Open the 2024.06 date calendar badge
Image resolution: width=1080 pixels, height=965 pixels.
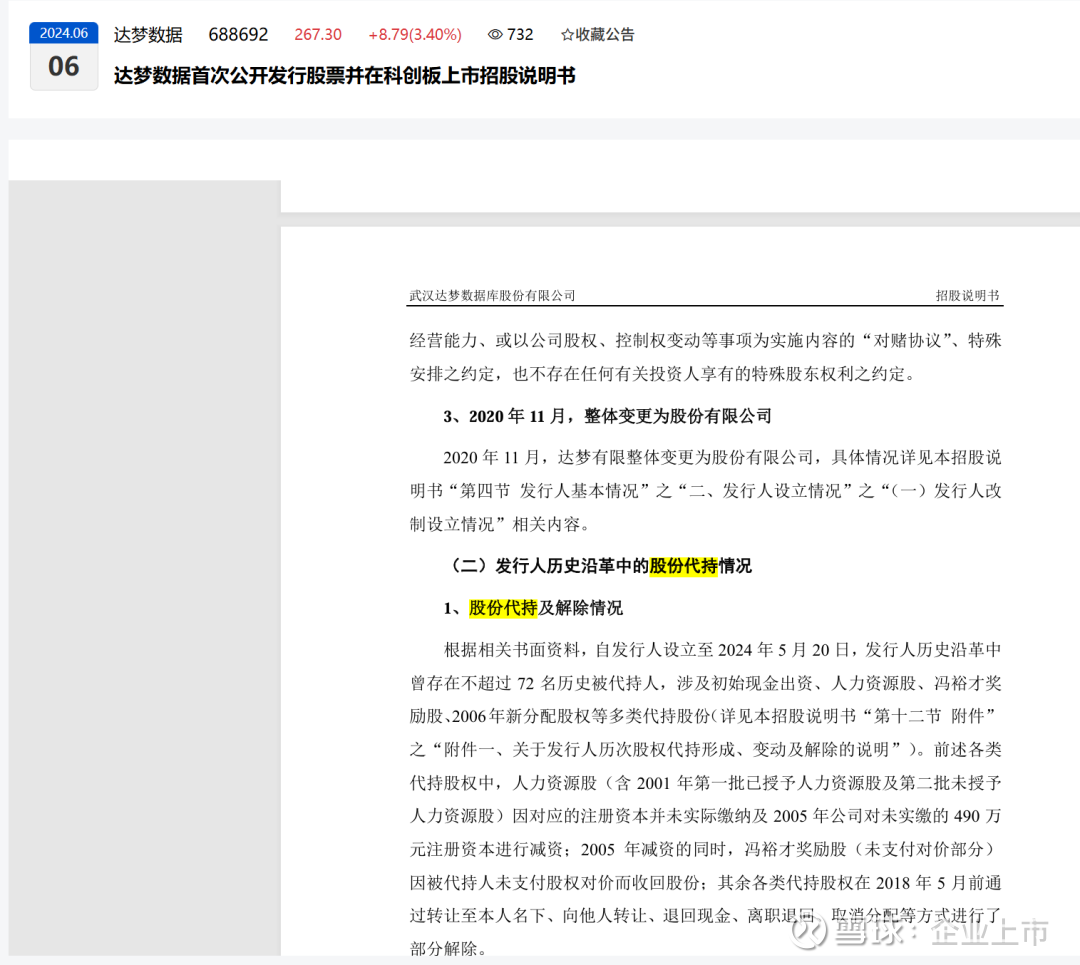[x=63, y=56]
